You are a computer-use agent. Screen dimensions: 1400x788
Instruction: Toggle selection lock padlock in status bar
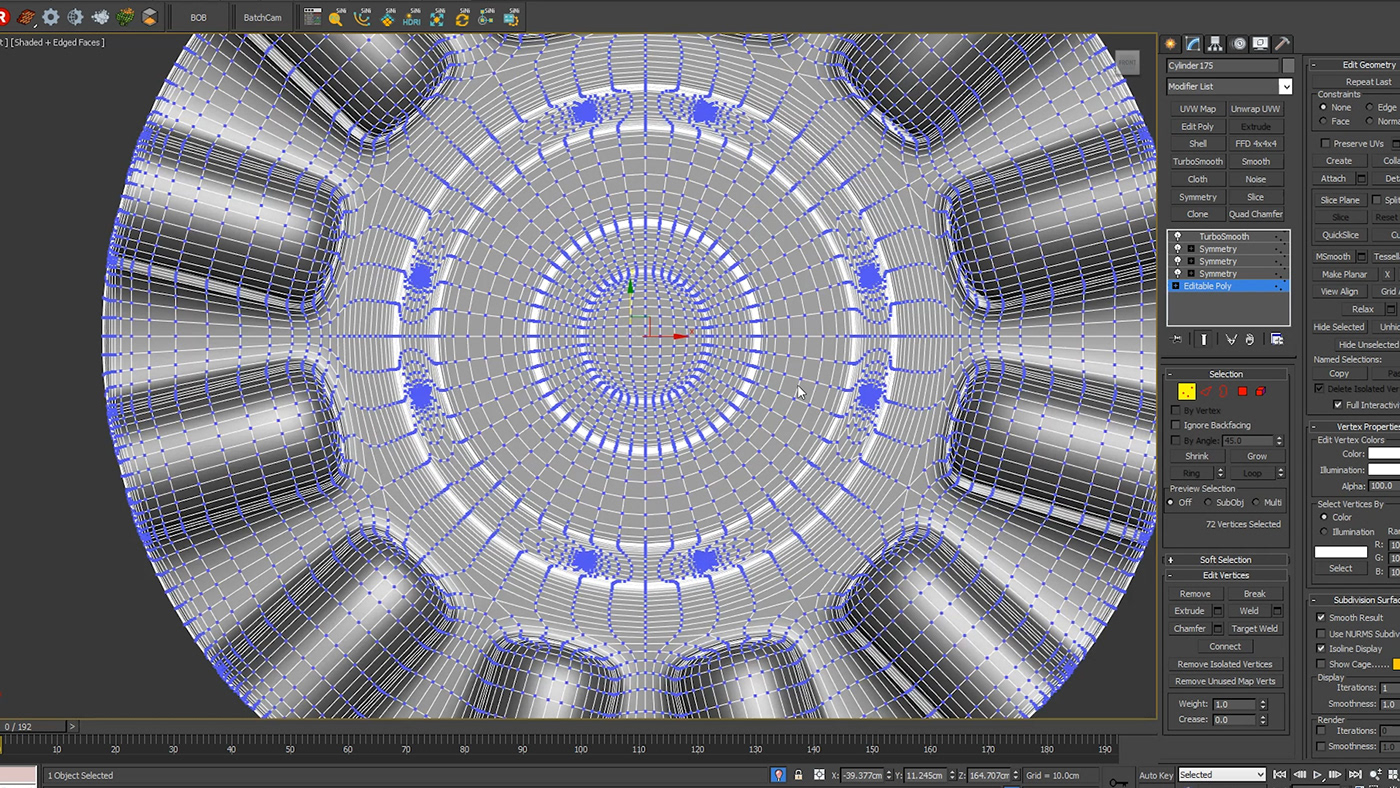798,775
